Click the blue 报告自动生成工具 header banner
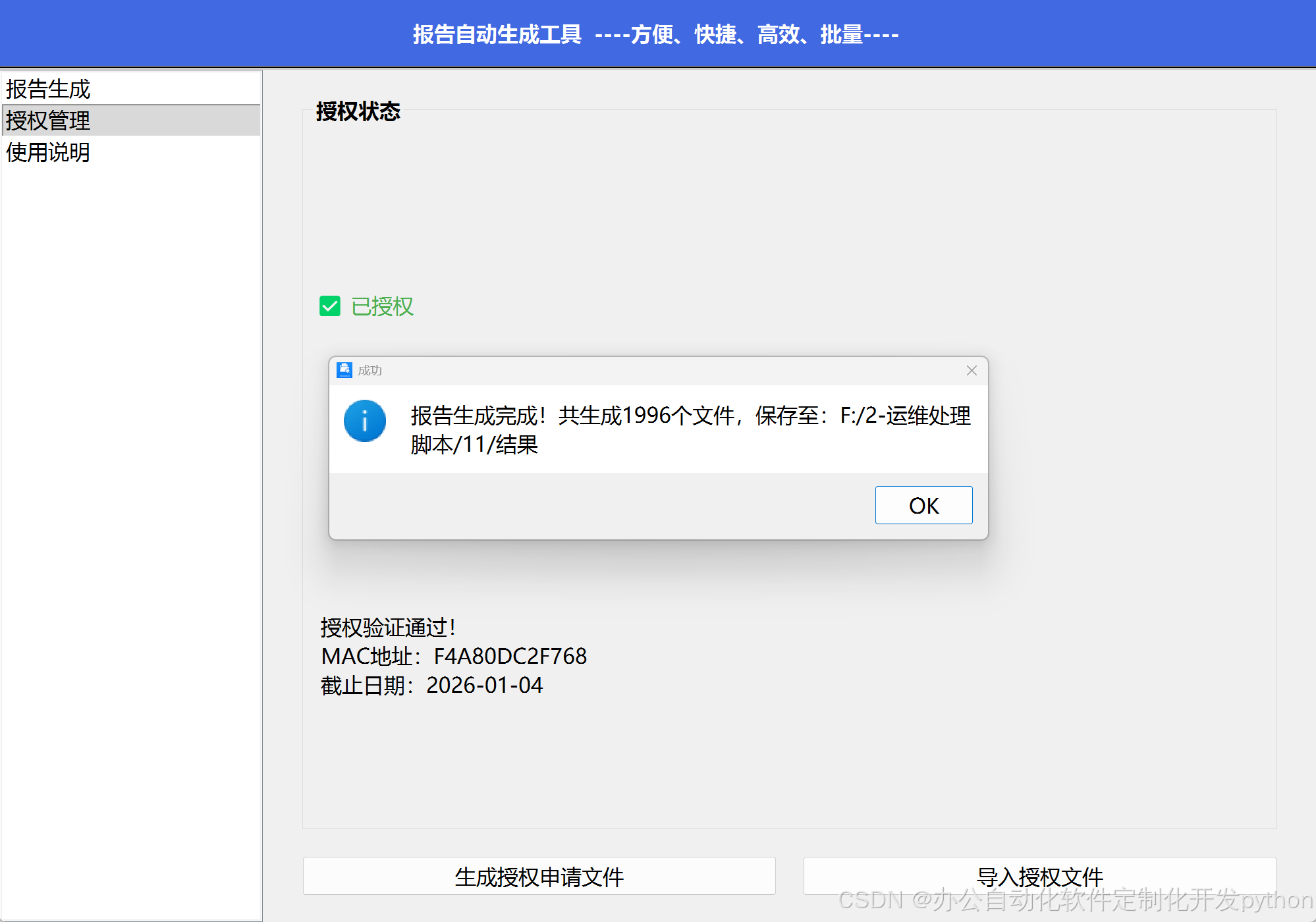 click(656, 34)
